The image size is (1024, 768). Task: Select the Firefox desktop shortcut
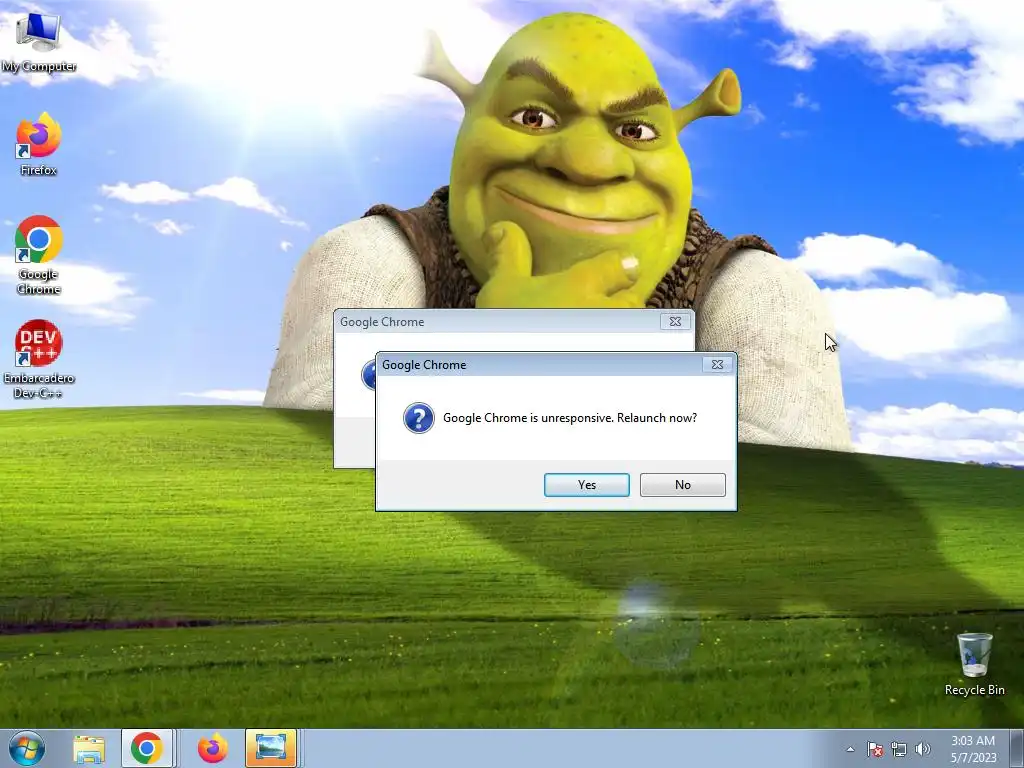[x=39, y=144]
